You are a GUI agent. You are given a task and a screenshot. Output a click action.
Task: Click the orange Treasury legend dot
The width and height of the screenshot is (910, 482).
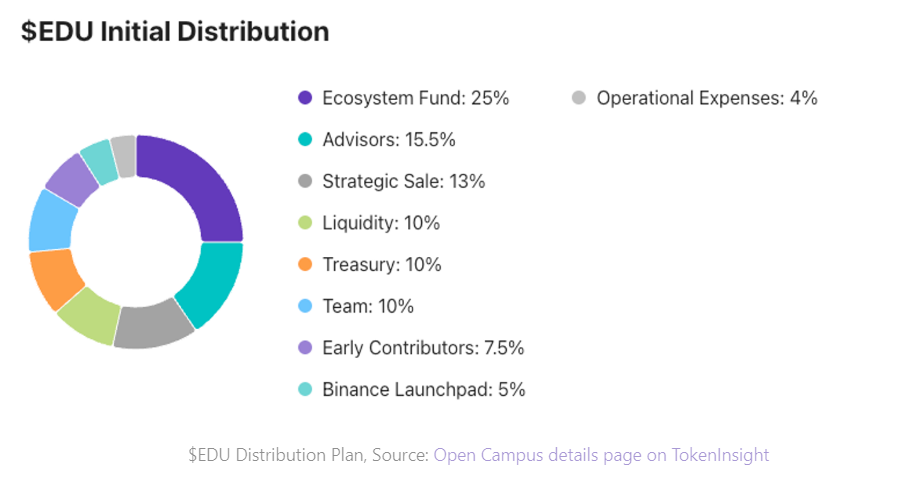305,265
